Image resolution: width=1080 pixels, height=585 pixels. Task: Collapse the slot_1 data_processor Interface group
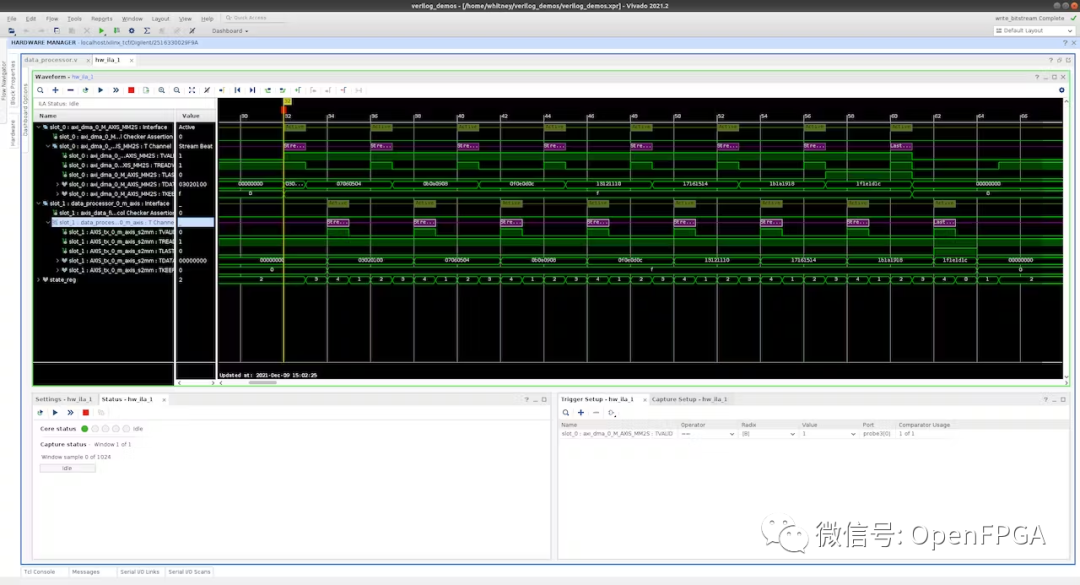pyautogui.click(x=39, y=203)
